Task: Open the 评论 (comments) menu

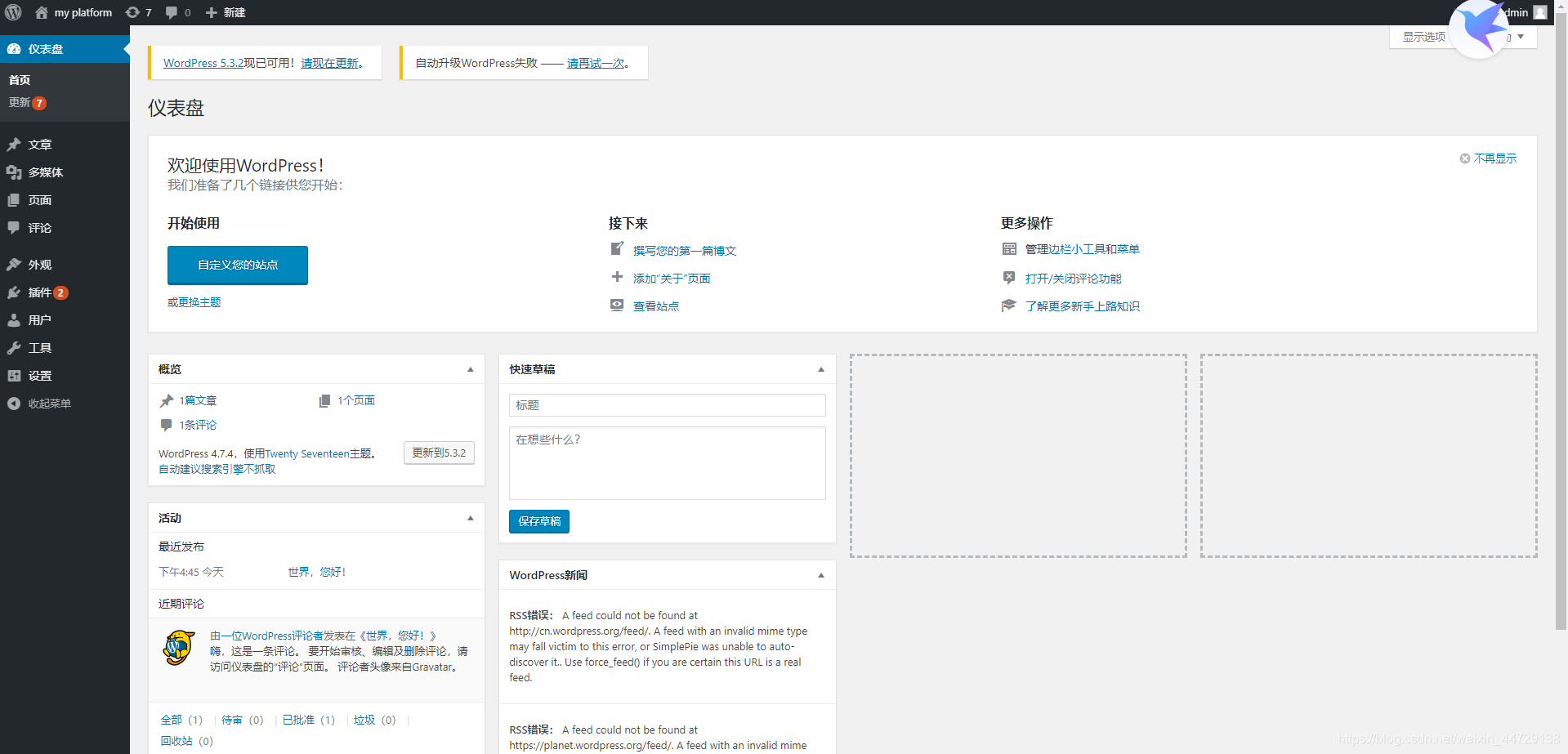Action: [x=65, y=228]
